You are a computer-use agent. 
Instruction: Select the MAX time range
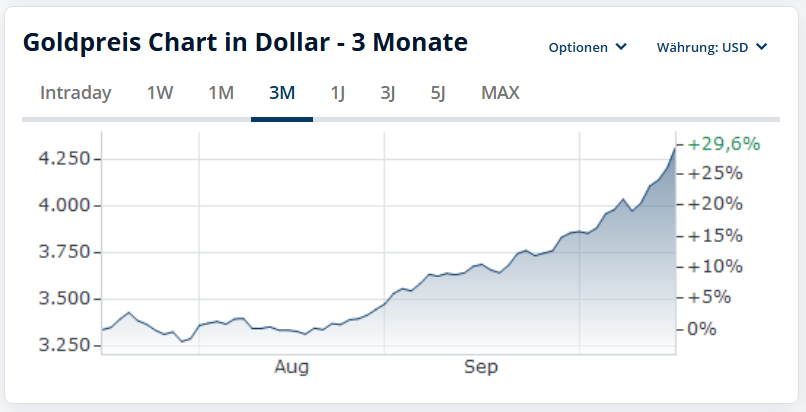pyautogui.click(x=500, y=94)
